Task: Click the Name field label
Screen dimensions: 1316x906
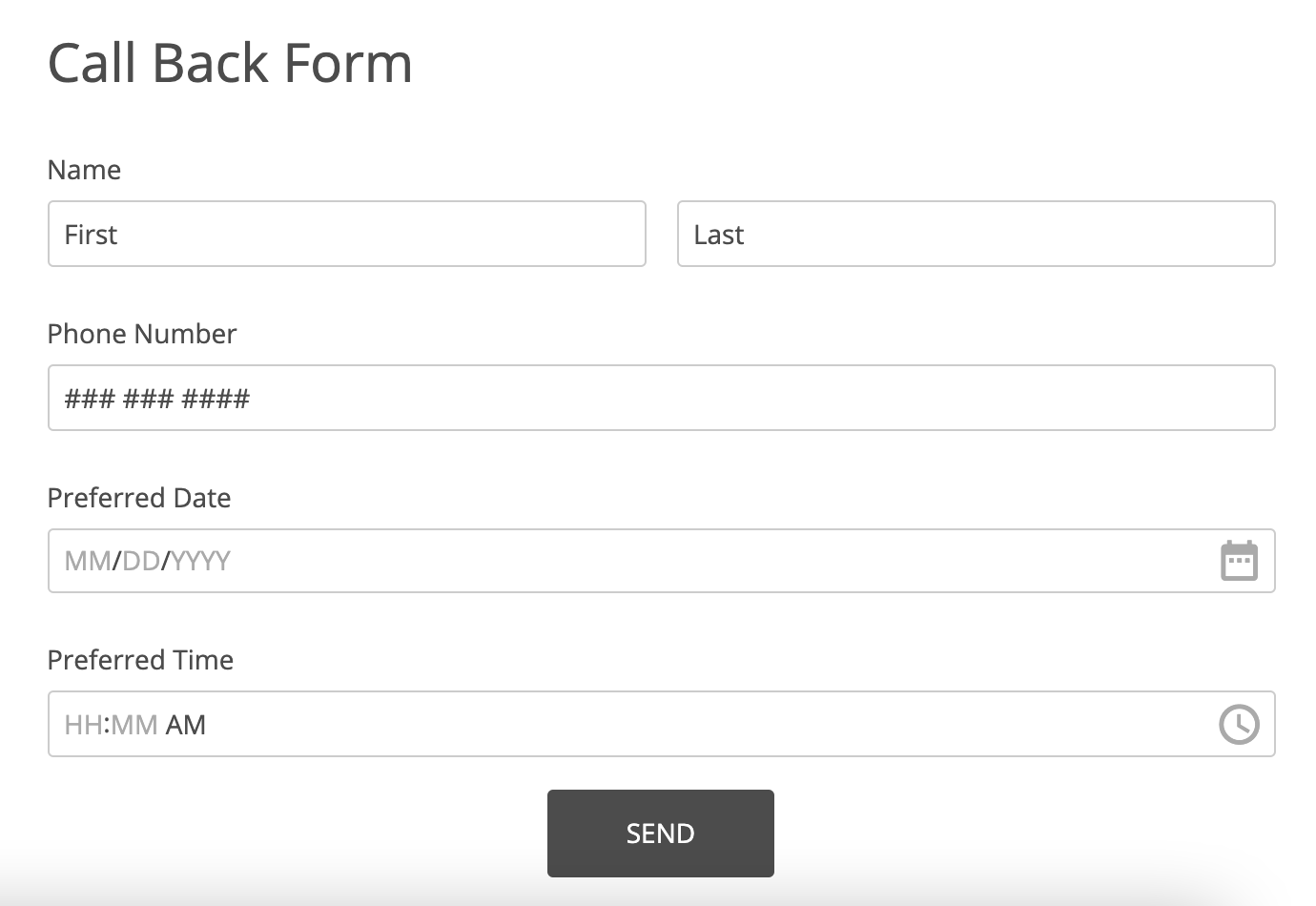Action: click(84, 170)
